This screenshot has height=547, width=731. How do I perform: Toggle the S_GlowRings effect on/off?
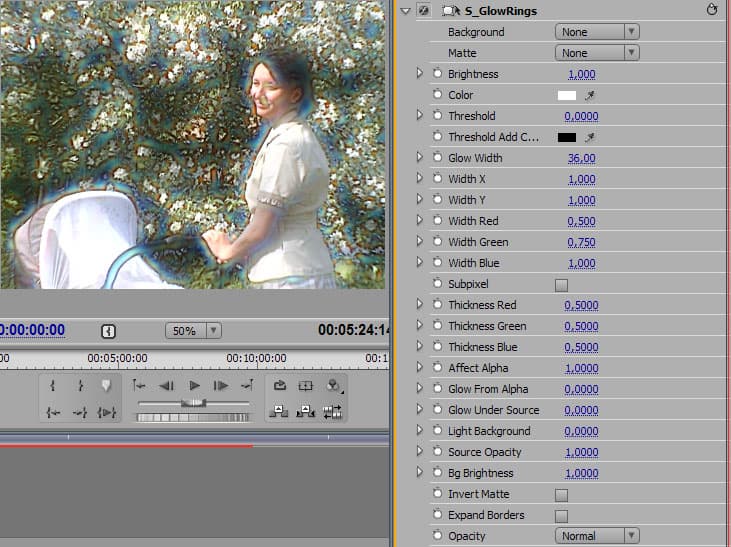423,11
